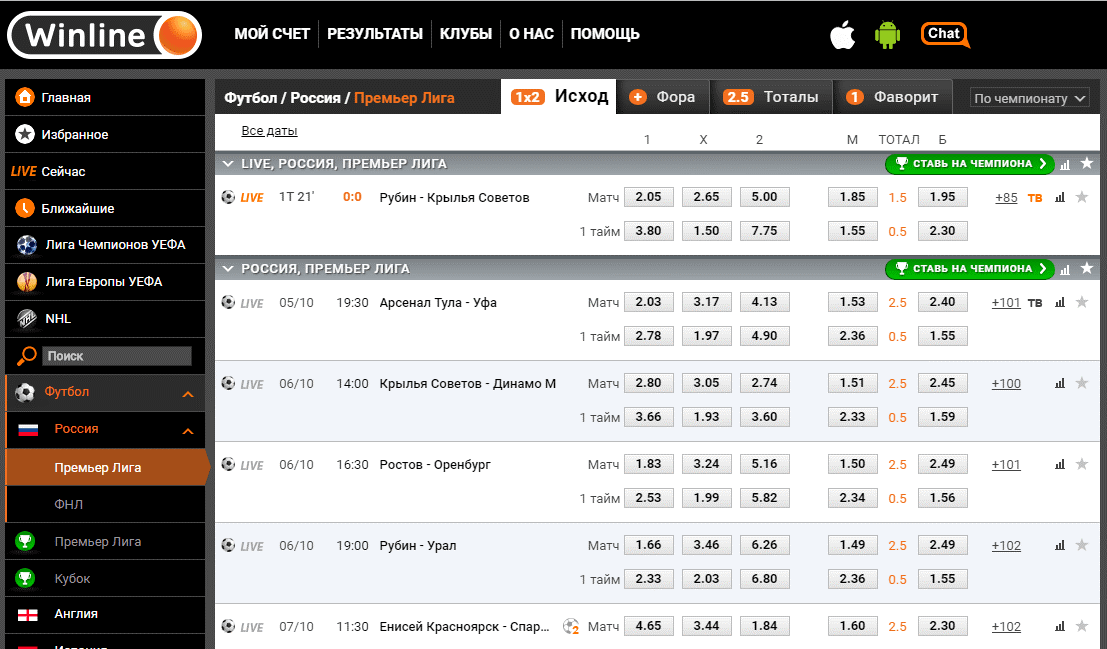This screenshot has width=1107, height=649.
Task: Open the Apple iOS app icon
Action: coord(842,34)
